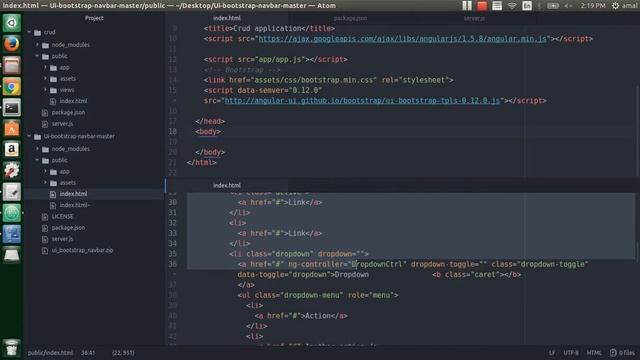Click the keyboard layout indicator in top bar
The image size is (640, 360).
527,6
